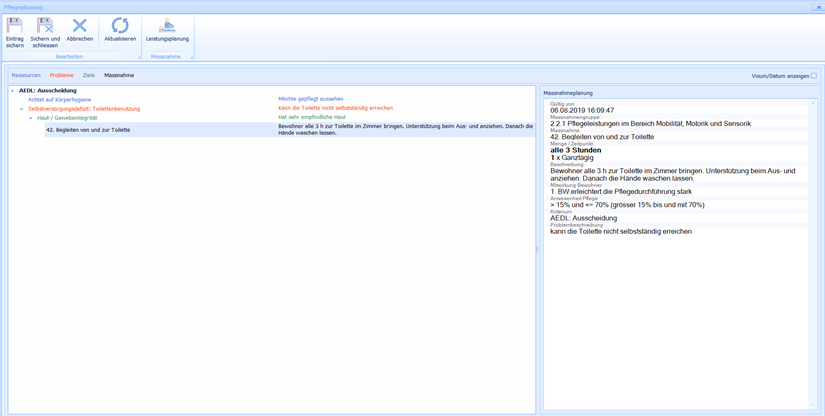
Task: Select the AEDL: Ausscheidung heading
Action: [x=48, y=90]
